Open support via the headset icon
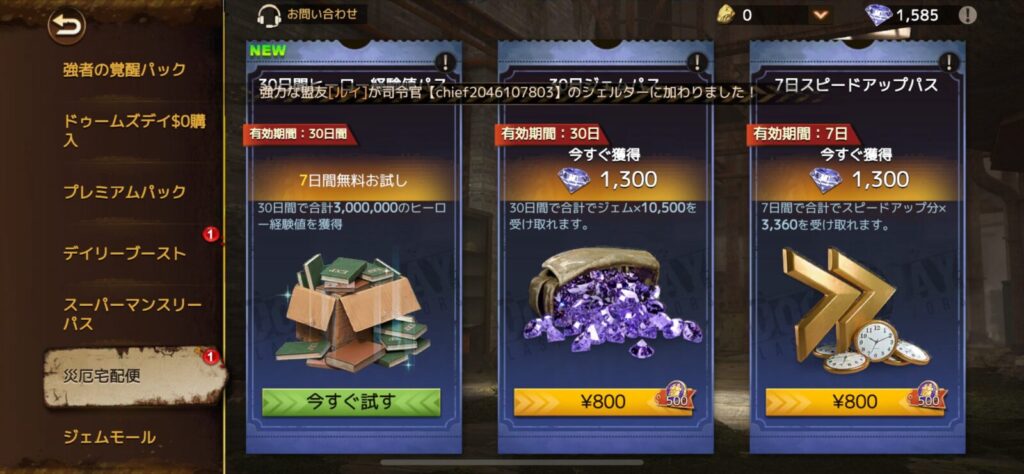Image resolution: width=1024 pixels, height=474 pixels. tap(268, 15)
